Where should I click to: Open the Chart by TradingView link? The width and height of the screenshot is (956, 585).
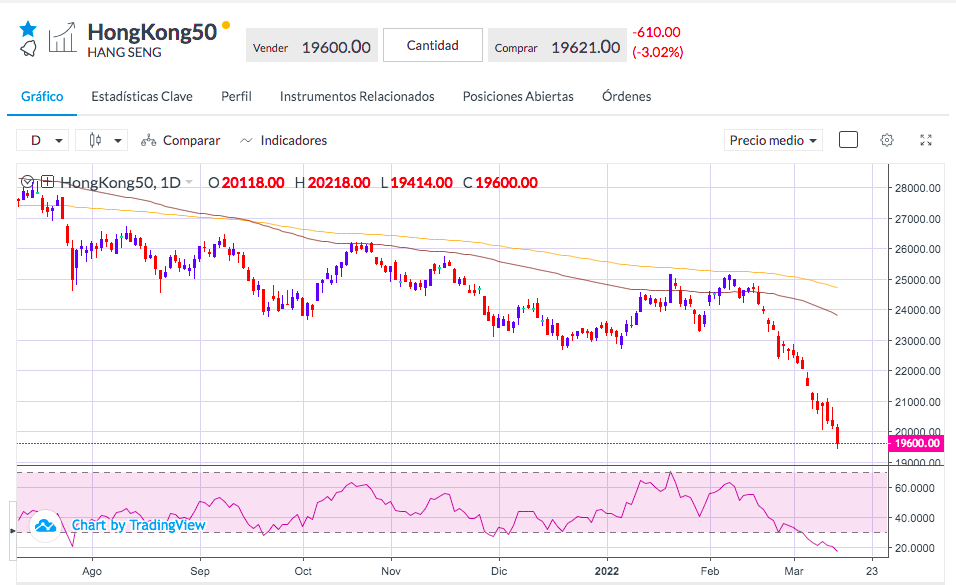138,525
